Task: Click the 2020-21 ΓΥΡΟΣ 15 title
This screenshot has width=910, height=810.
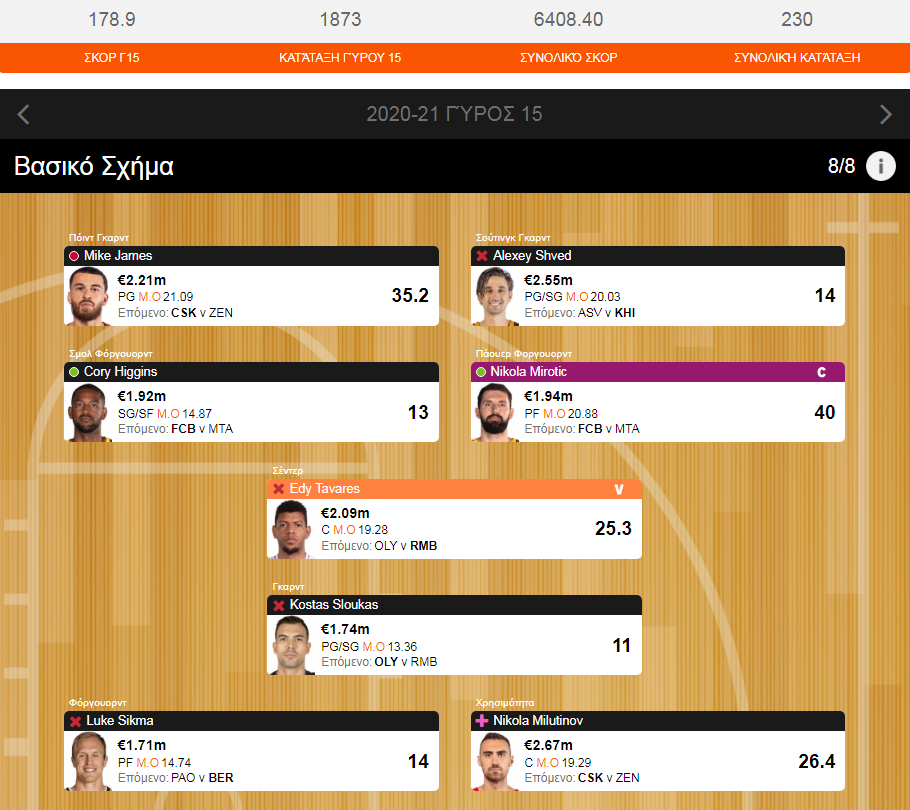Action: (454, 114)
